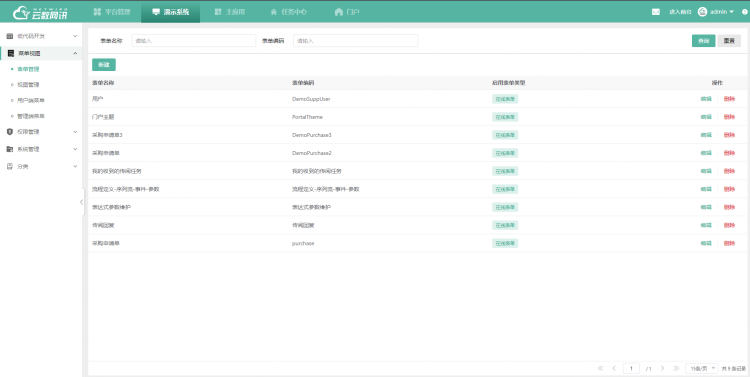Click the 分类 sidebar icon
This screenshot has width=750, height=377.
[x=10, y=166]
